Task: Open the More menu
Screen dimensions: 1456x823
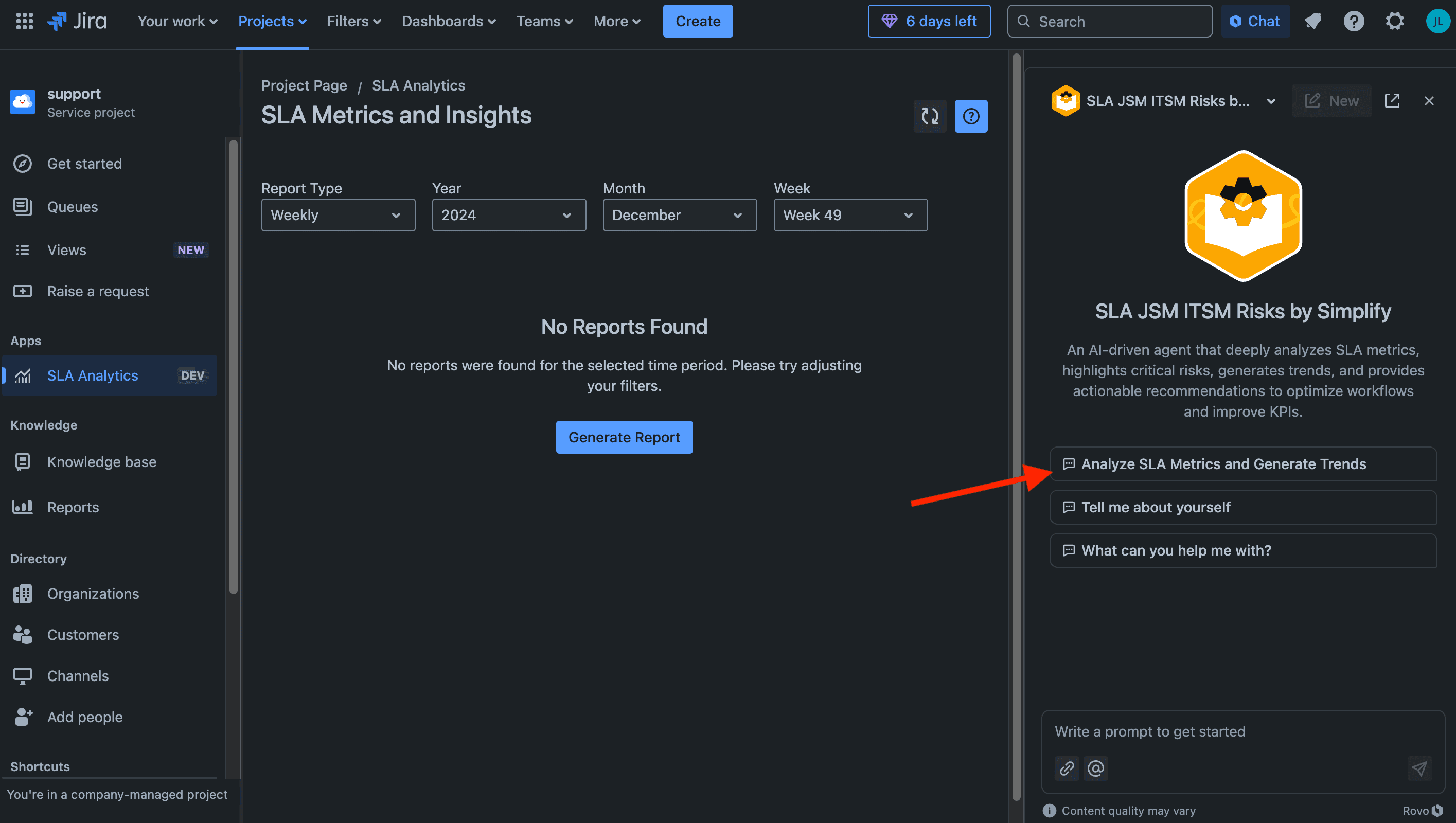Action: coord(617,22)
